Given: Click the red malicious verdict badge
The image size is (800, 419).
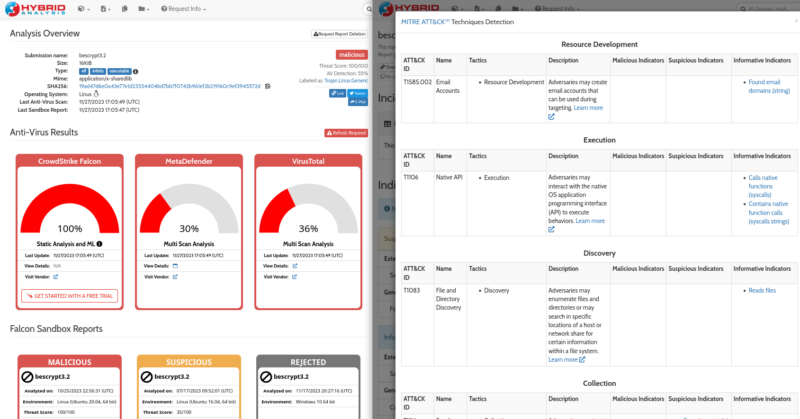Looking at the screenshot, I should [352, 55].
